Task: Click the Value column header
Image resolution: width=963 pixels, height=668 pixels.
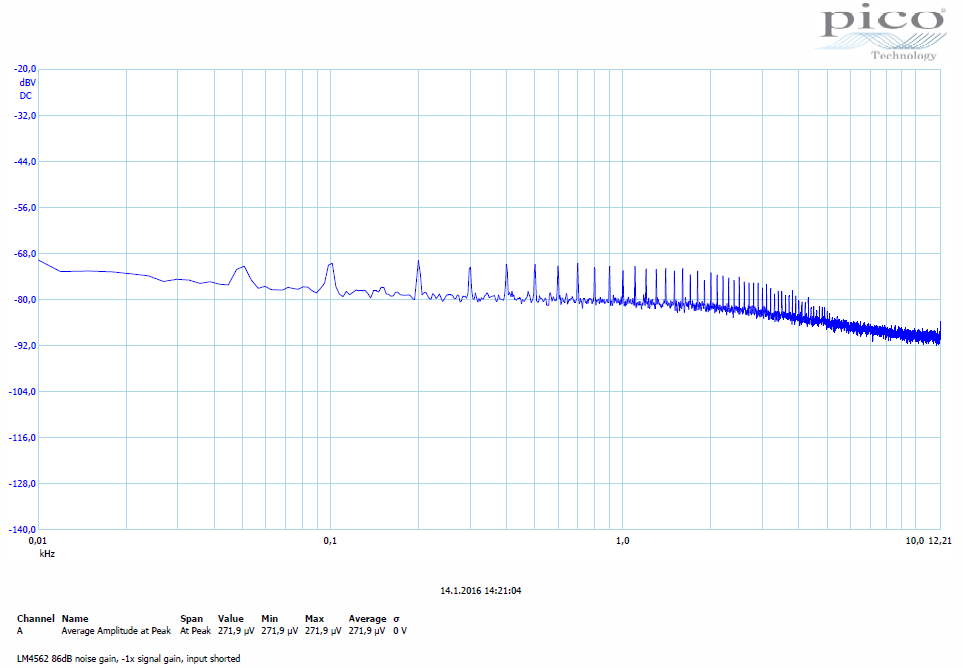Action: point(231,619)
